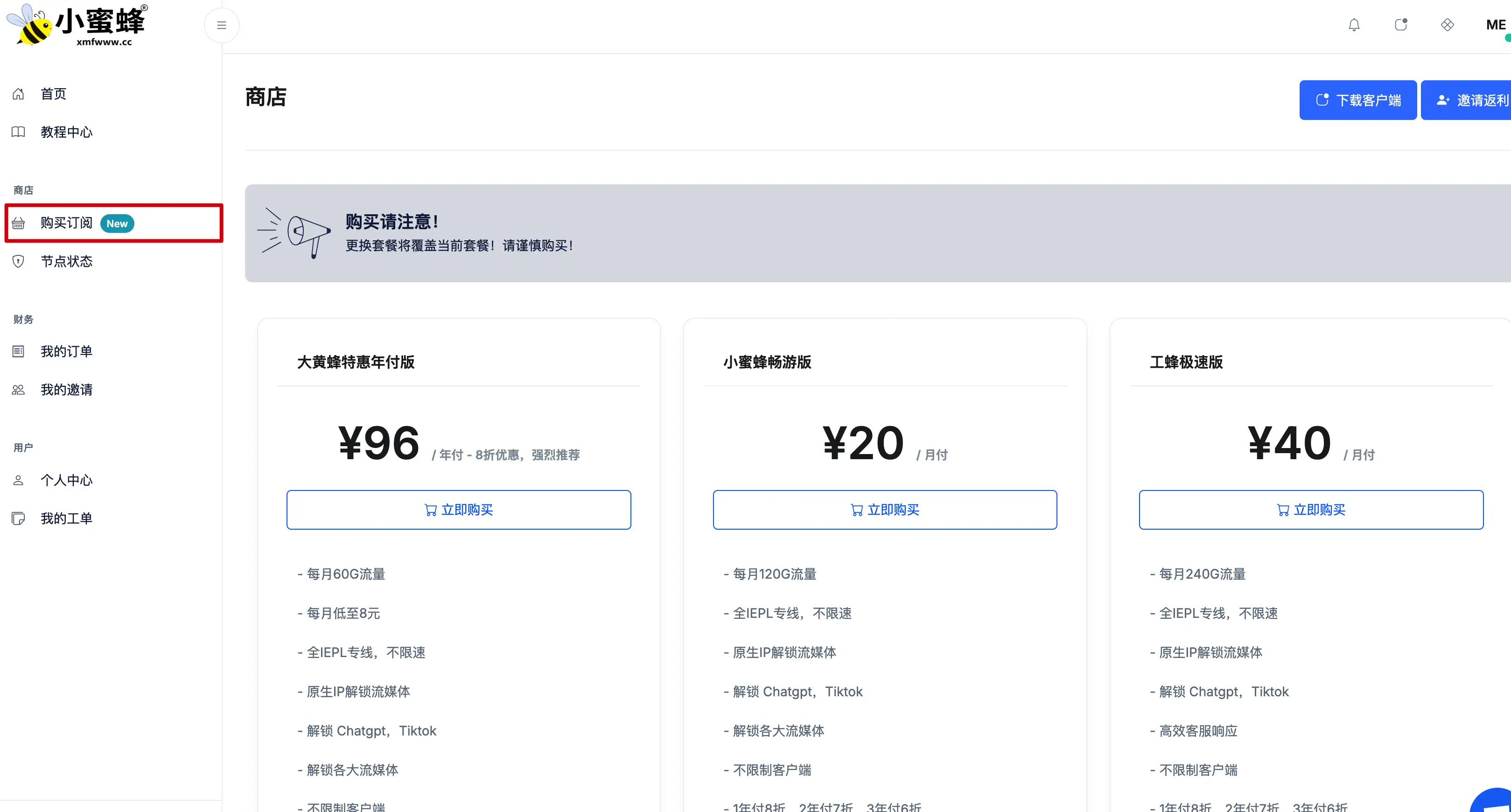The height and width of the screenshot is (812, 1511).
Task: Open 节点状态 shield icon in sidebar
Action: coord(18,262)
